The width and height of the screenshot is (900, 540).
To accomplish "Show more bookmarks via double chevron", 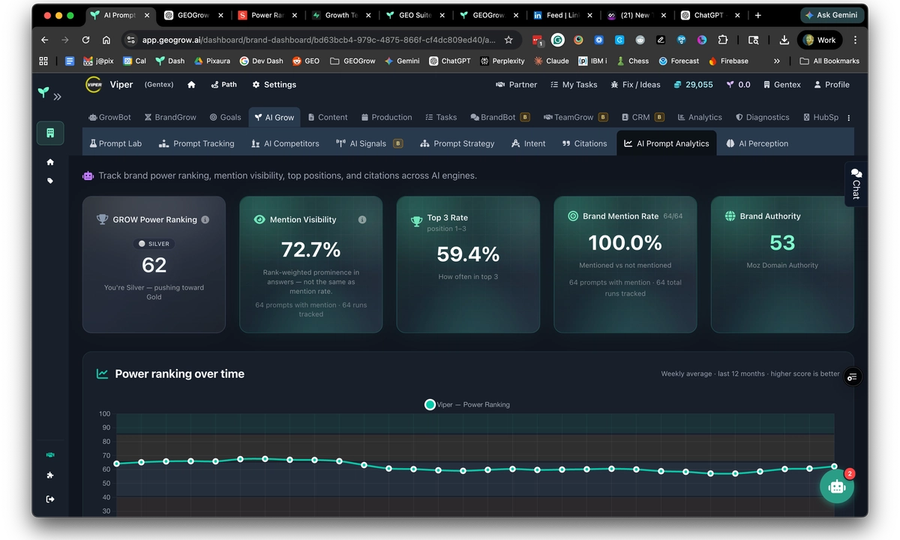I will coord(777,61).
